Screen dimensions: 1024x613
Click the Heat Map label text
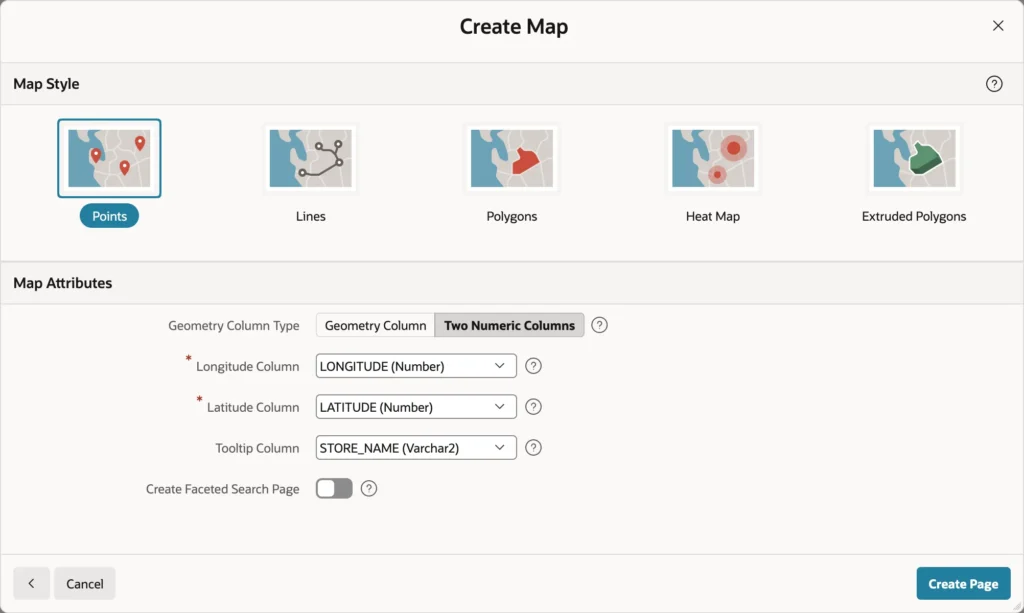[x=712, y=217]
